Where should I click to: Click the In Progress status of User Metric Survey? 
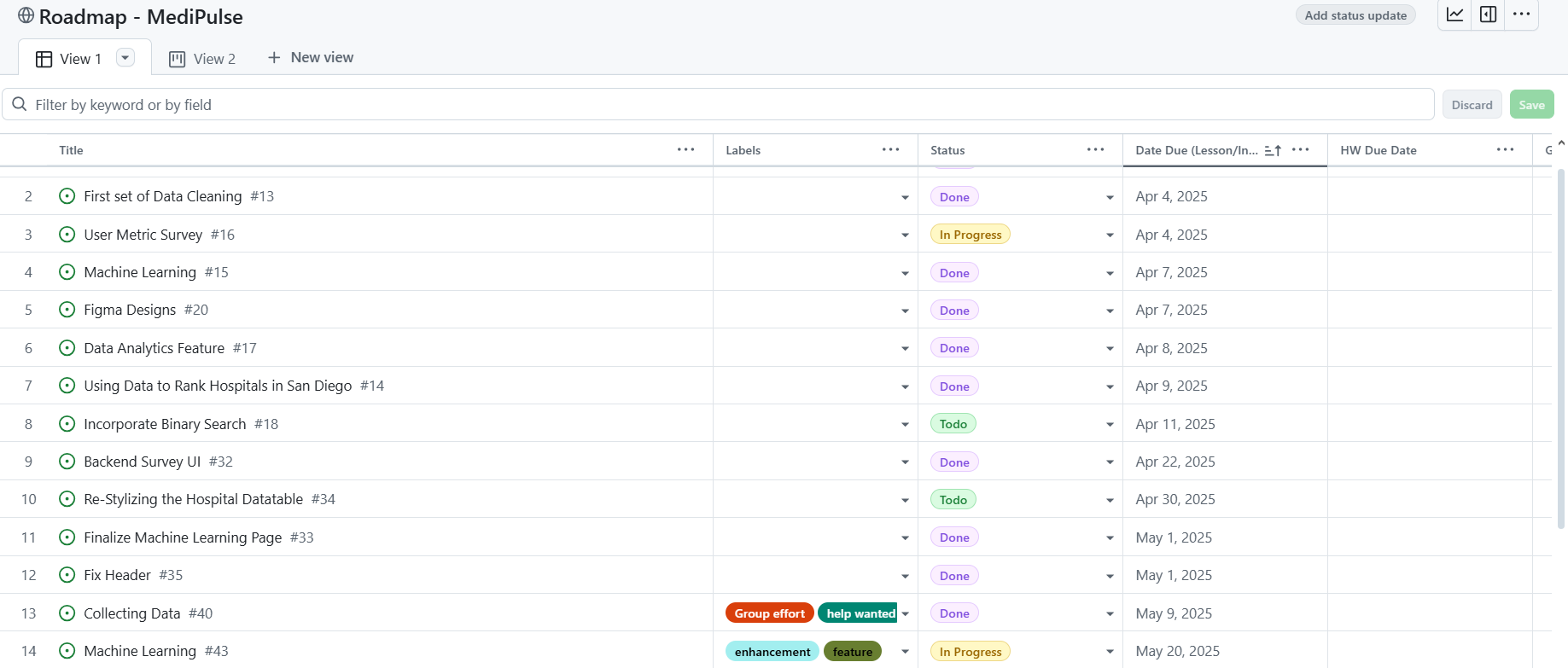971,235
